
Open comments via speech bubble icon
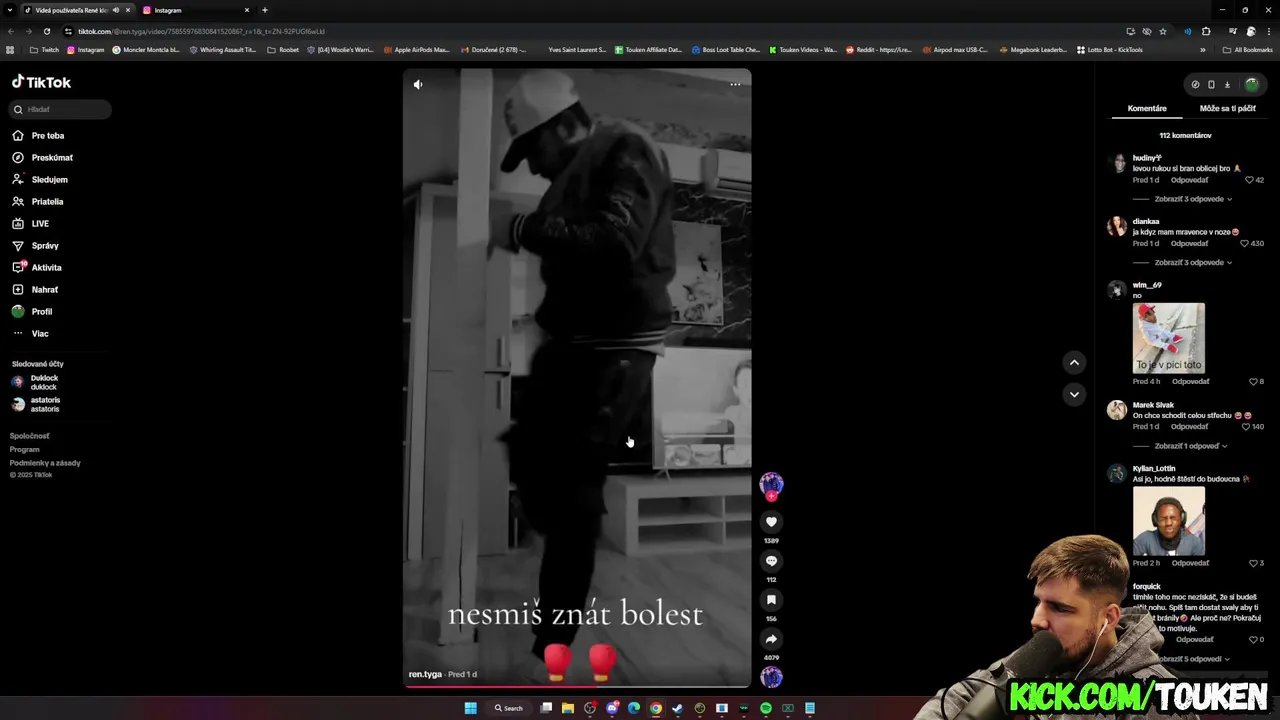coord(771,561)
